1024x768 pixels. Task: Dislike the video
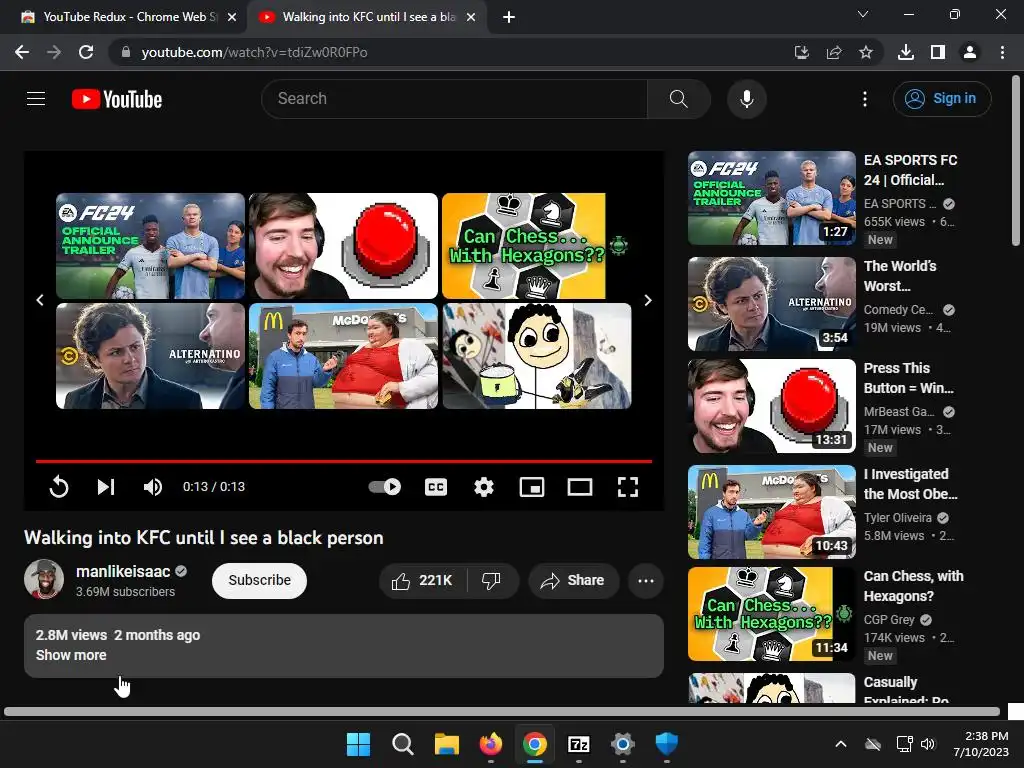(x=492, y=581)
